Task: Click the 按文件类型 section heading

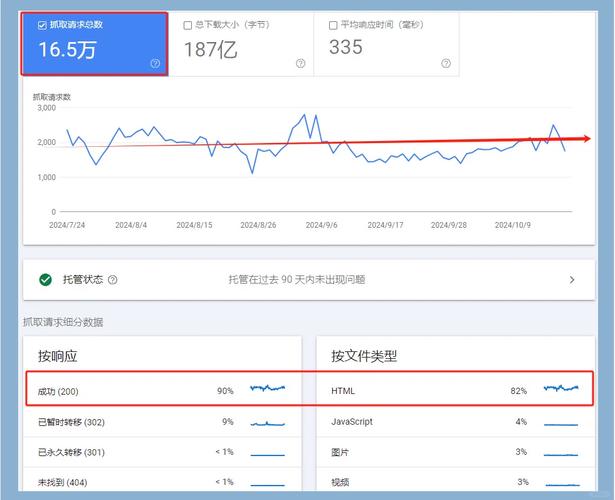Action: tap(364, 356)
